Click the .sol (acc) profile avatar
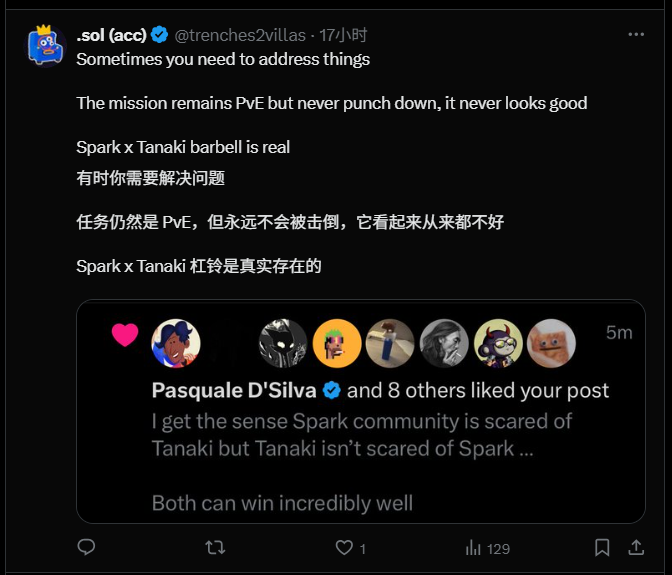 [45, 46]
